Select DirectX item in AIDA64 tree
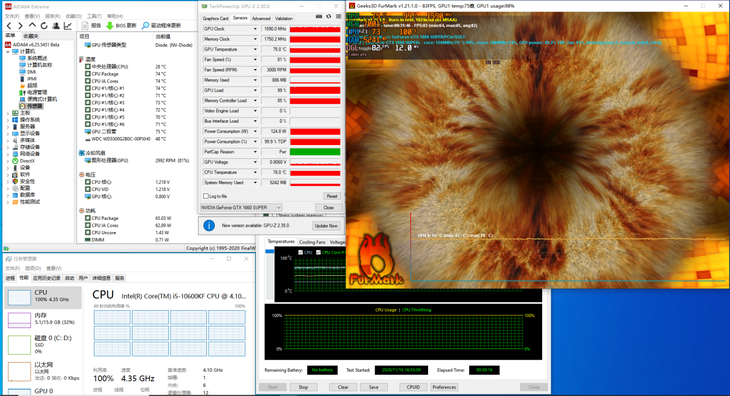This screenshot has height=396, width=730. tap(23, 161)
